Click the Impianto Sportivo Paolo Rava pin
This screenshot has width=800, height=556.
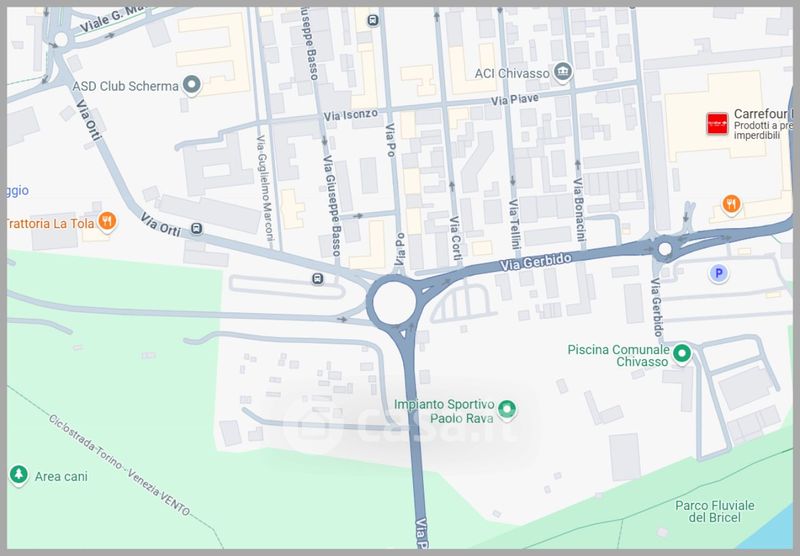[507, 410]
